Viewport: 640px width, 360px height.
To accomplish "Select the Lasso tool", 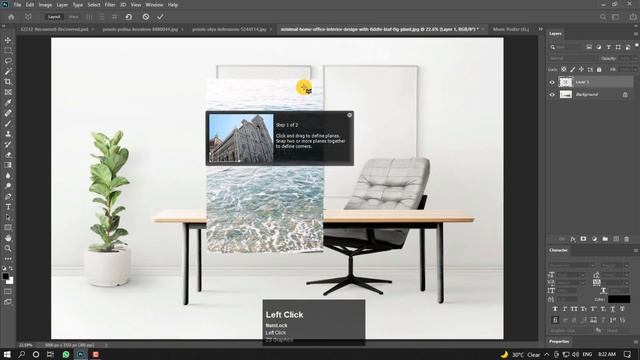I will coord(8,61).
